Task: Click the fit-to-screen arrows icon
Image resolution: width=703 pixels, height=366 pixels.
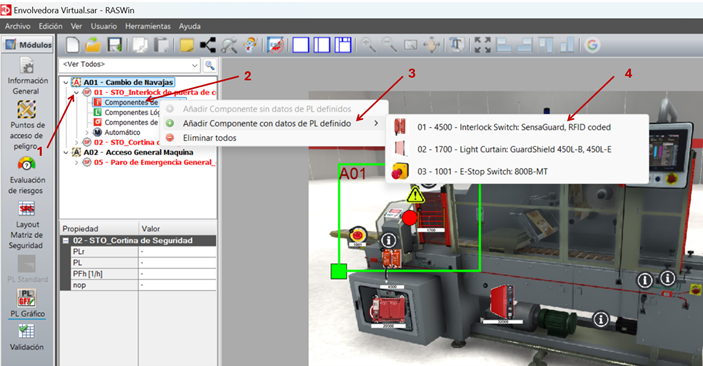Action: 482,45
